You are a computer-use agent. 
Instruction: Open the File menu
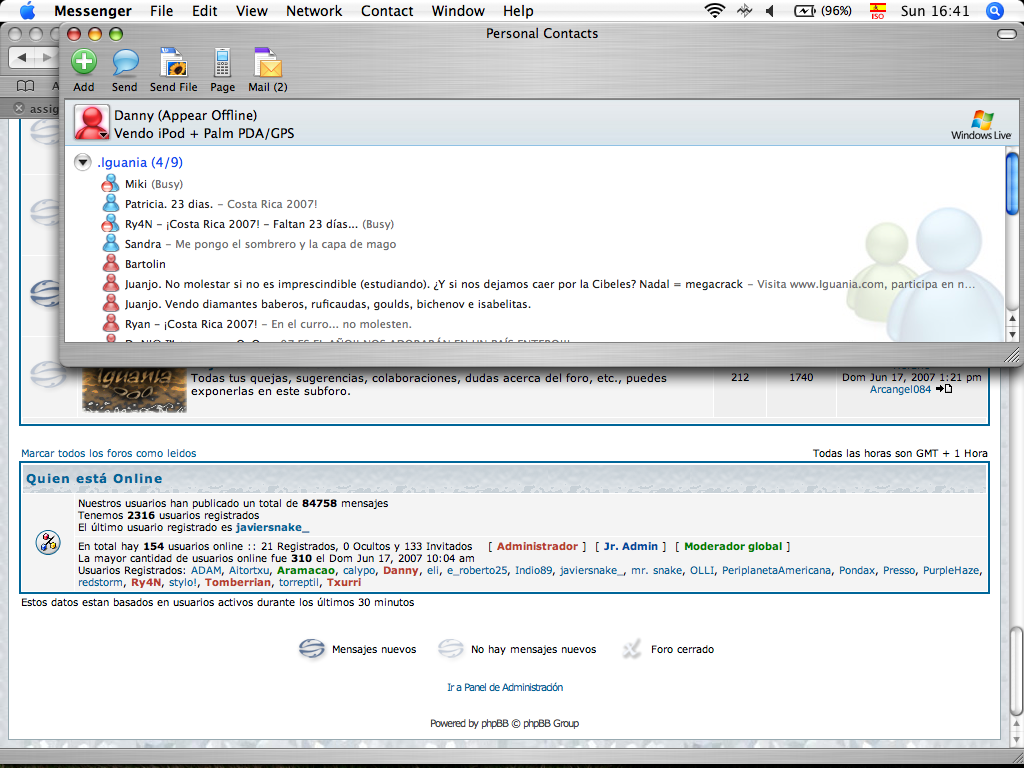click(161, 11)
